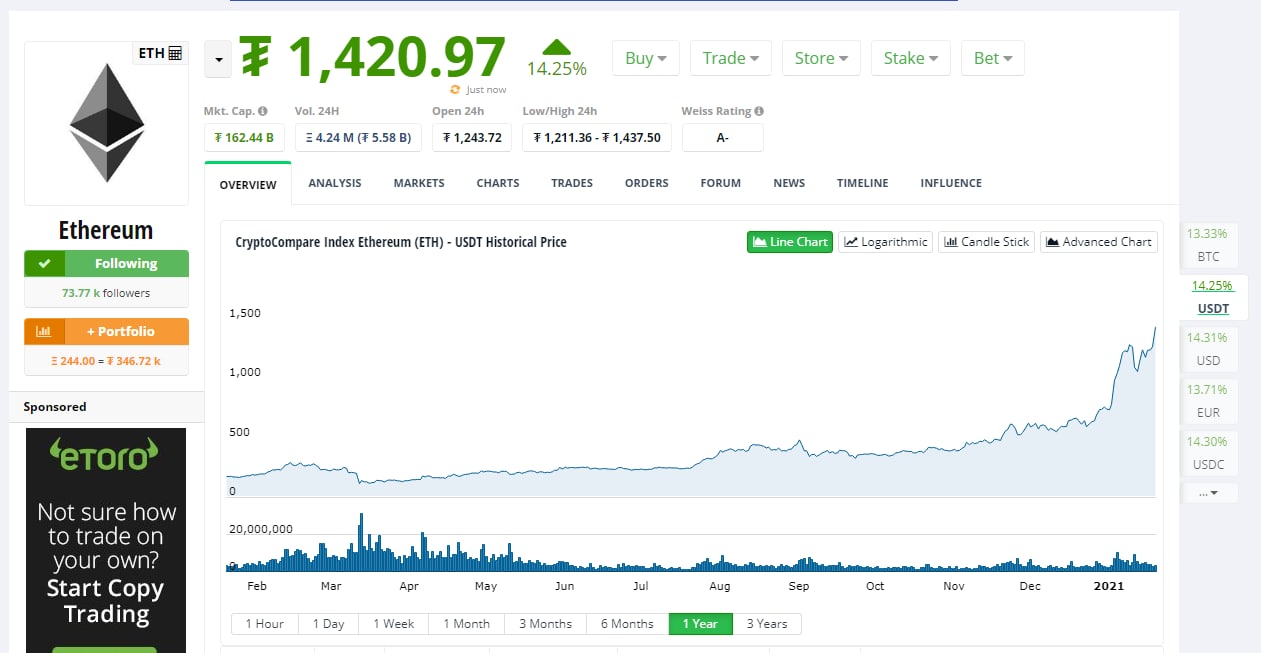Expand more currencies with the ellipsis dropdown
Image resolution: width=1261 pixels, height=653 pixels.
(1208, 492)
